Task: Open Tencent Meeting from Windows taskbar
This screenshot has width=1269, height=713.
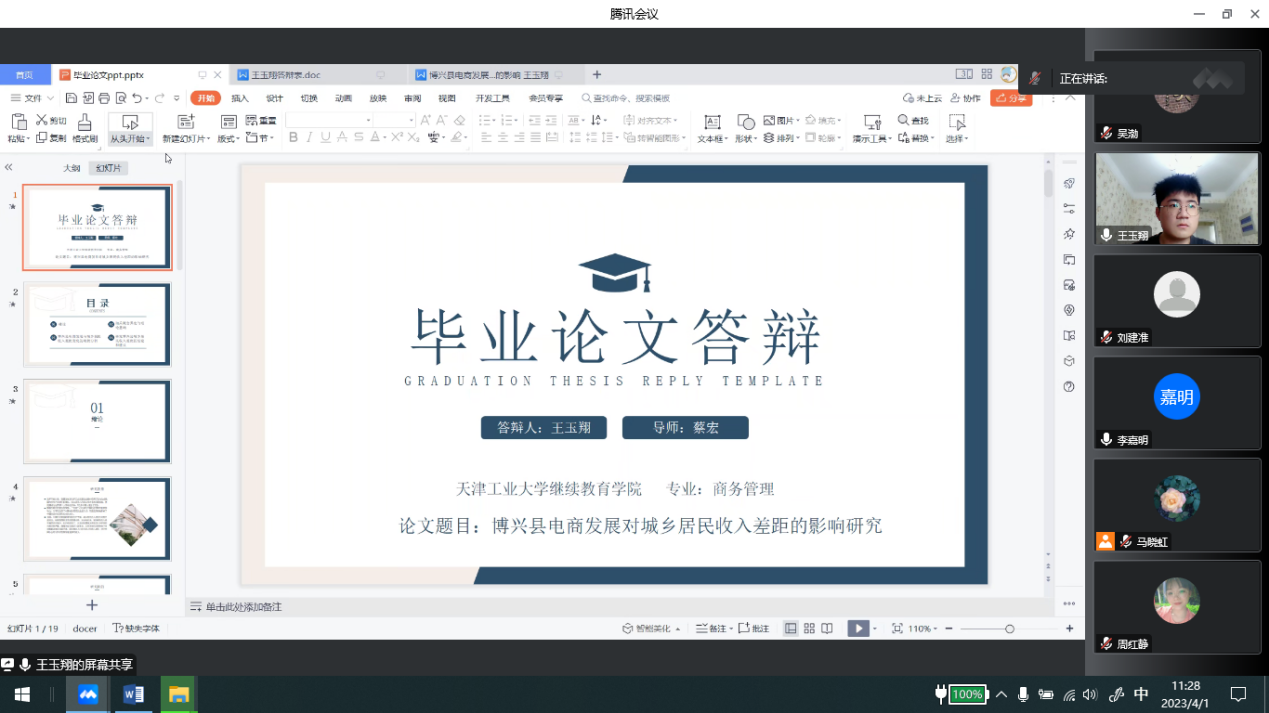Action: (x=88, y=694)
